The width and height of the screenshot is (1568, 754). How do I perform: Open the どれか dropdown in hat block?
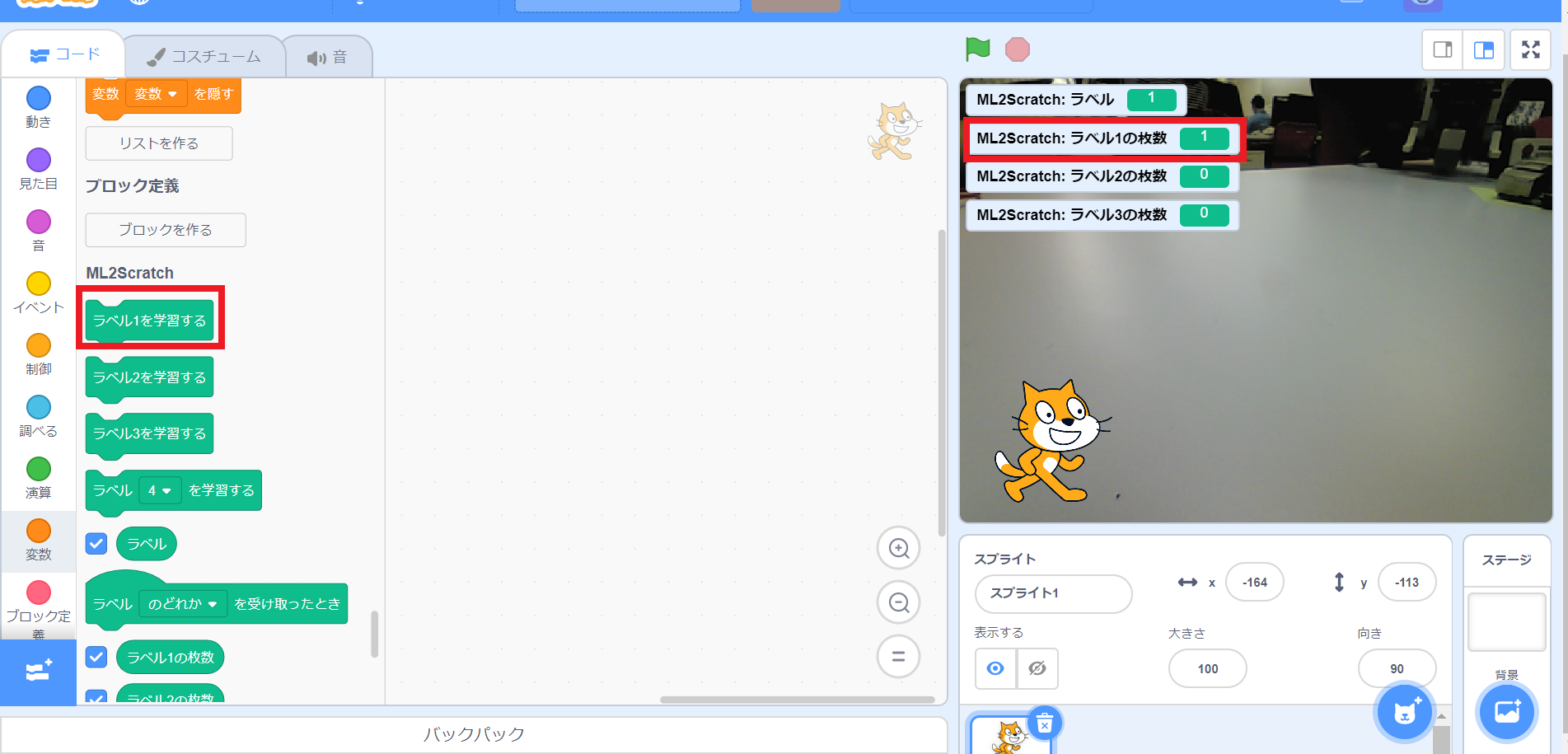point(182,604)
